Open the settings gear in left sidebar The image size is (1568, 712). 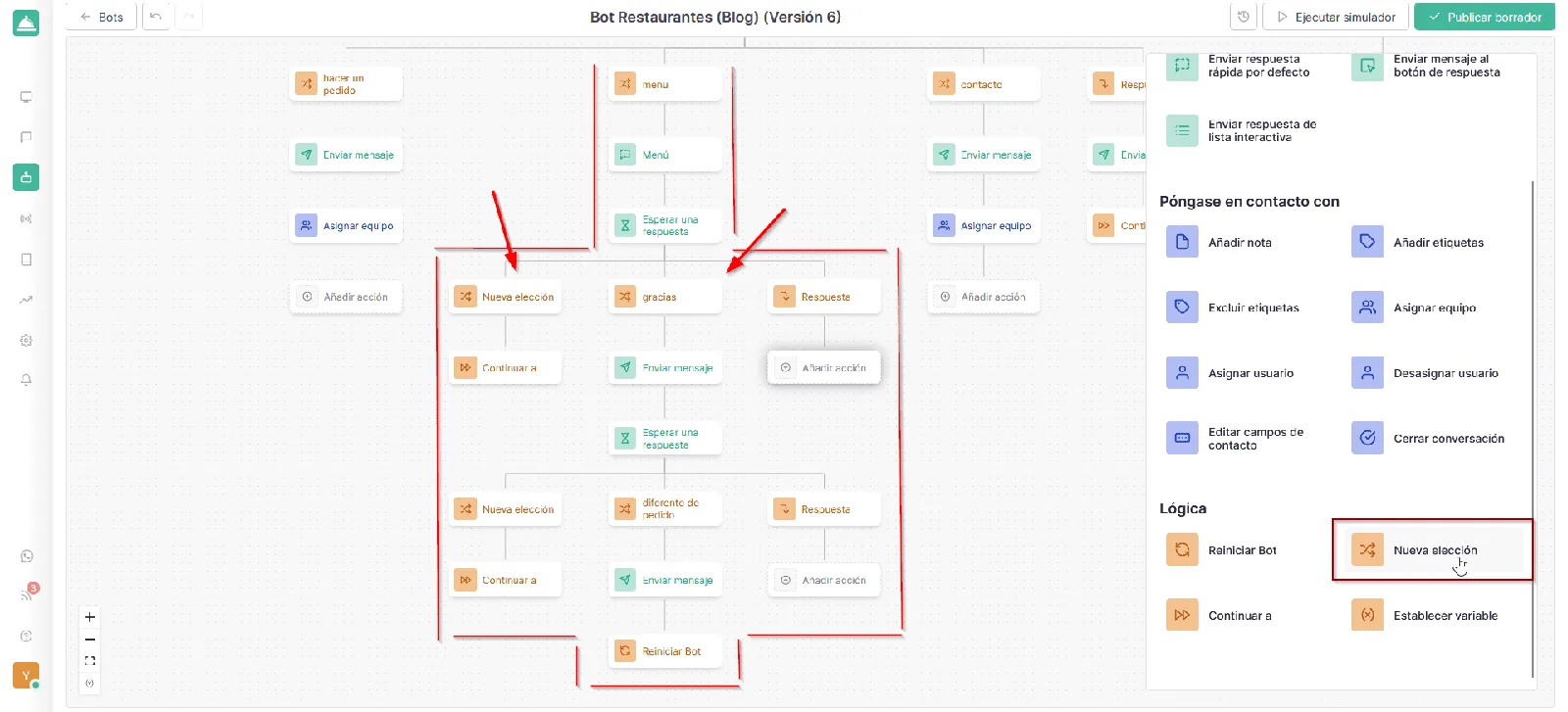(26, 340)
